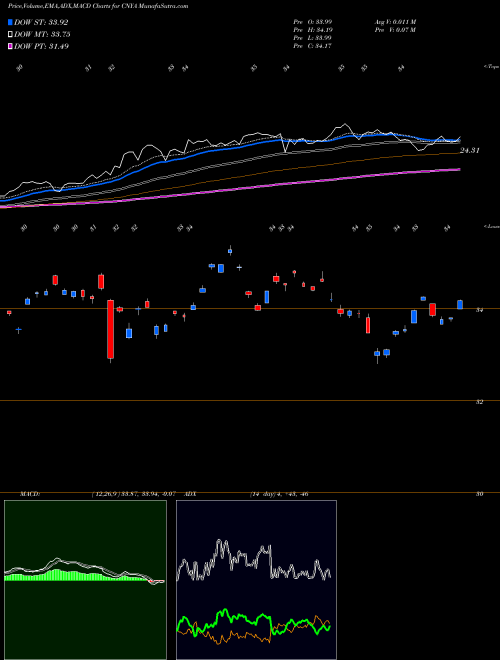Open the dark blue ADX indicator panel
Screen dimensions: 500x660
[x=256, y=580]
